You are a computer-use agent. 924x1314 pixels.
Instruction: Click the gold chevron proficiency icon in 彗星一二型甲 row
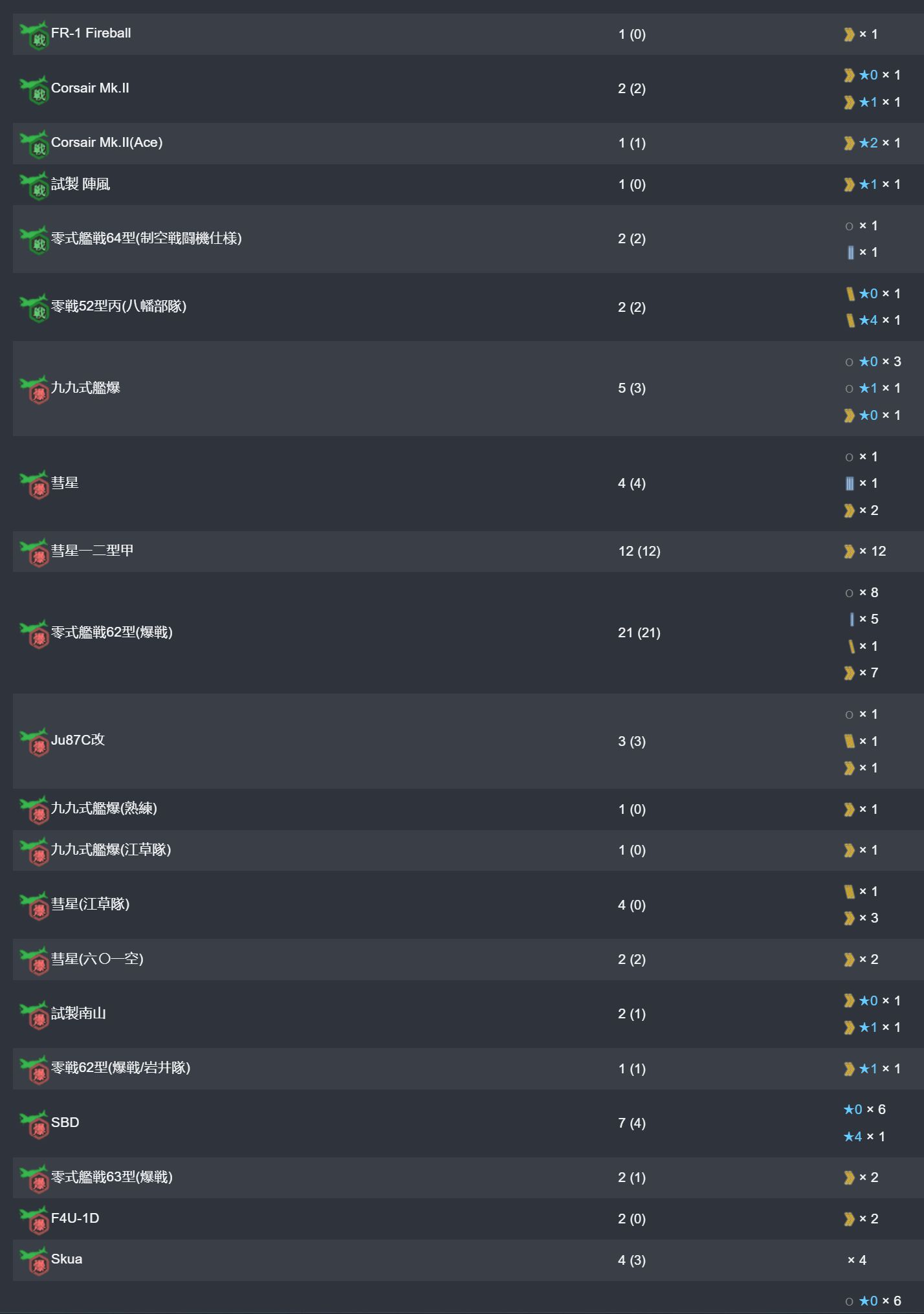849,551
